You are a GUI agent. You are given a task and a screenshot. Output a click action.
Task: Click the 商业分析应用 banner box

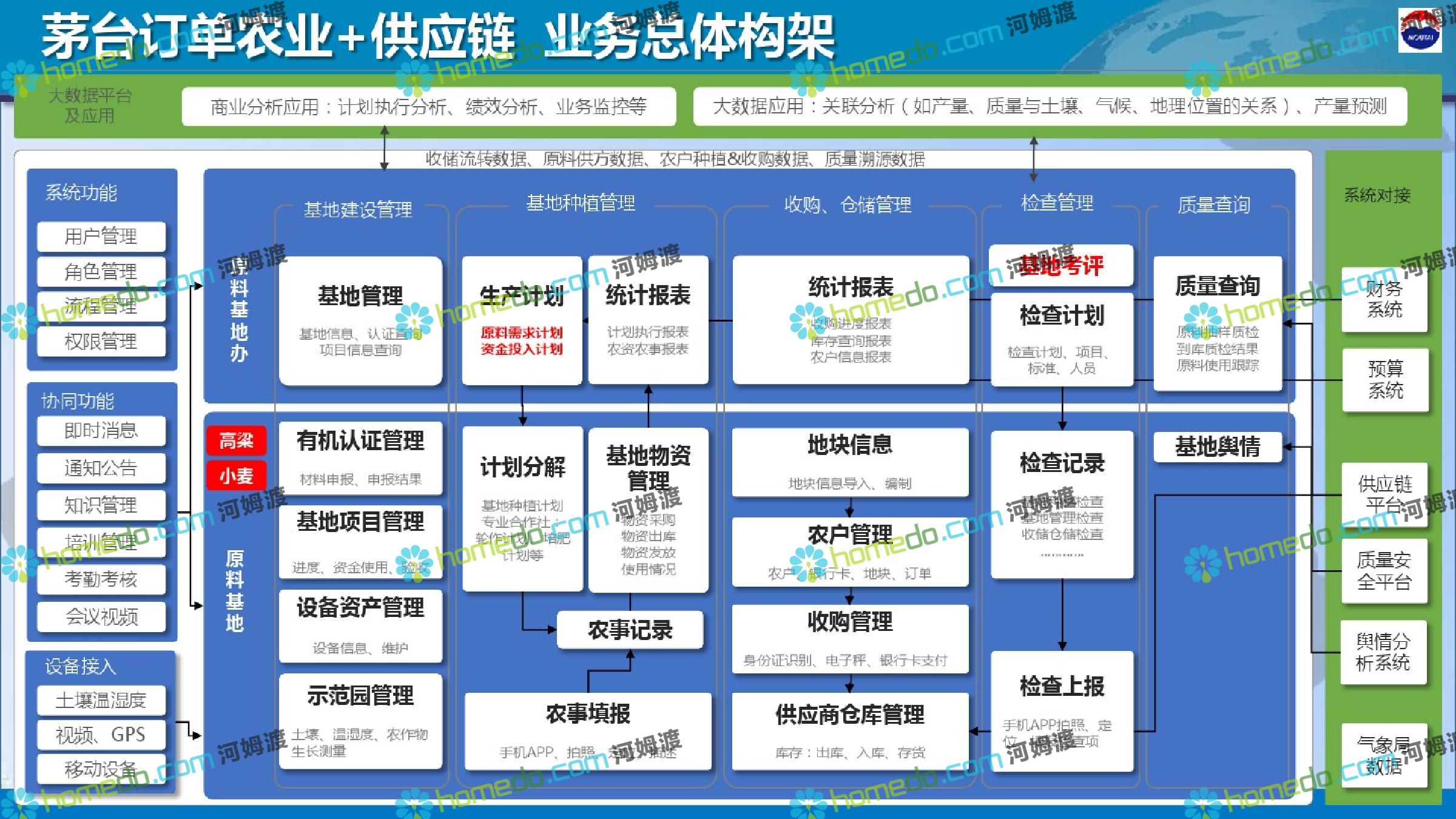[429, 107]
